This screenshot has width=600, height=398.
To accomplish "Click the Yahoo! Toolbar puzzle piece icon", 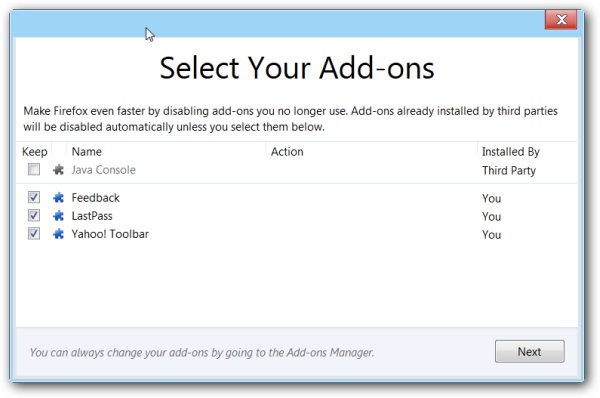I will point(58,233).
